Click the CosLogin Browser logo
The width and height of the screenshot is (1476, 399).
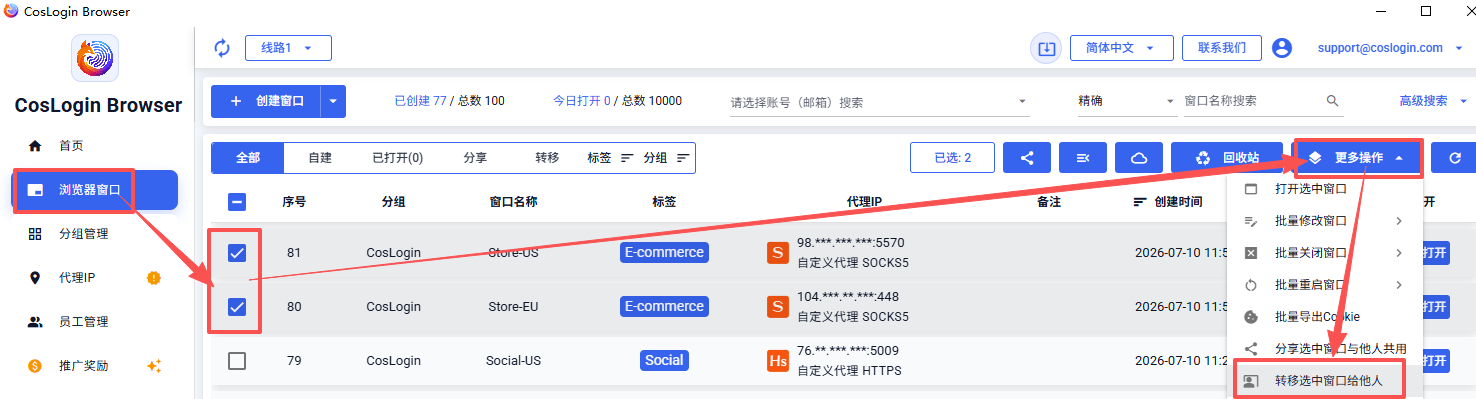(x=96, y=58)
